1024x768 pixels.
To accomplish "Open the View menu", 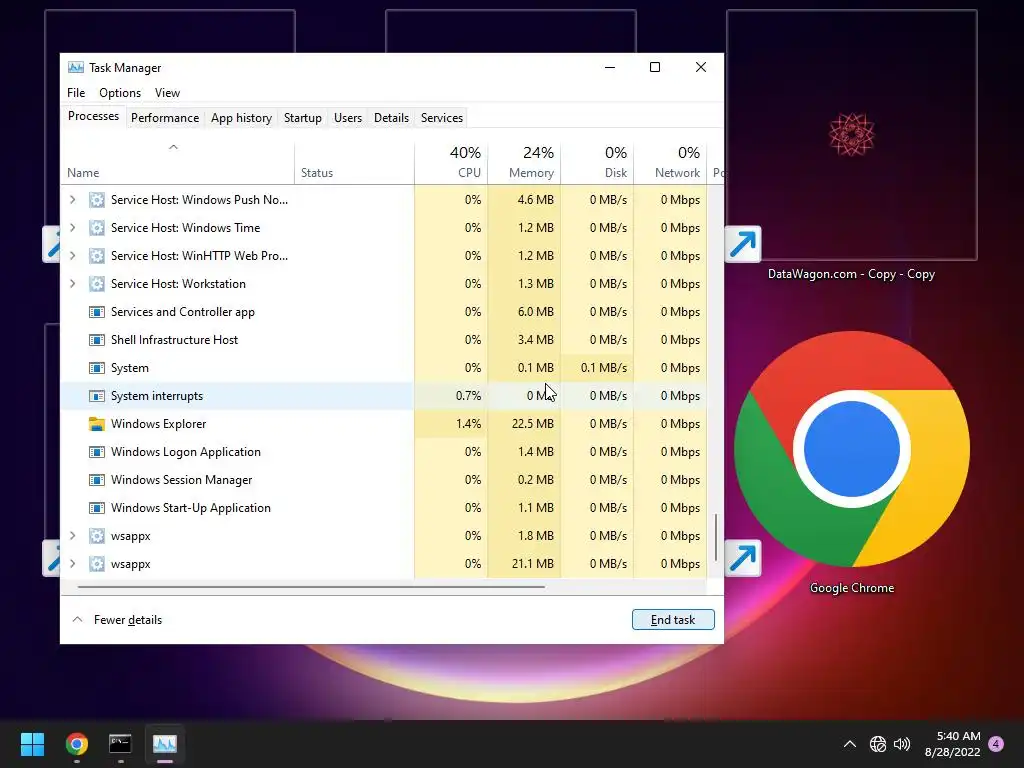I will (167, 93).
